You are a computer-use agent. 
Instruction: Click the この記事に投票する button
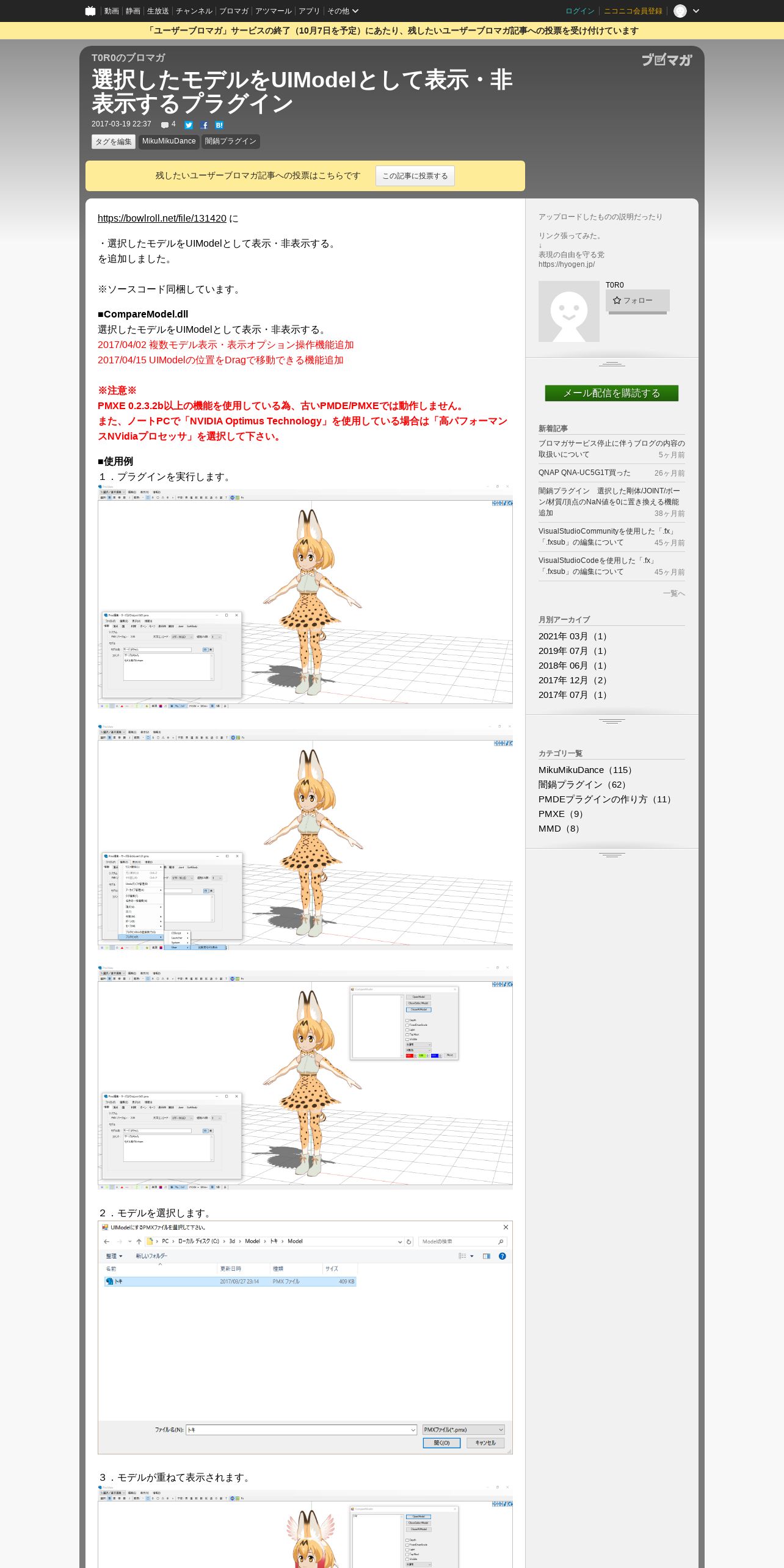[x=415, y=176]
